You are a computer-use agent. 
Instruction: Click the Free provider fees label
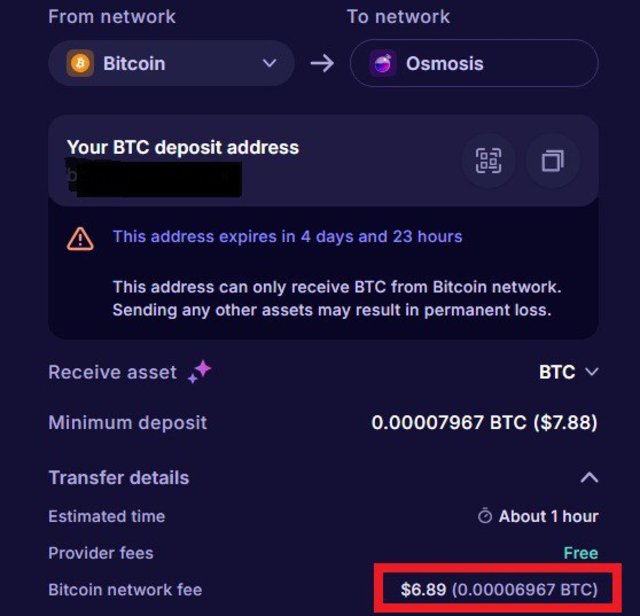tap(581, 553)
